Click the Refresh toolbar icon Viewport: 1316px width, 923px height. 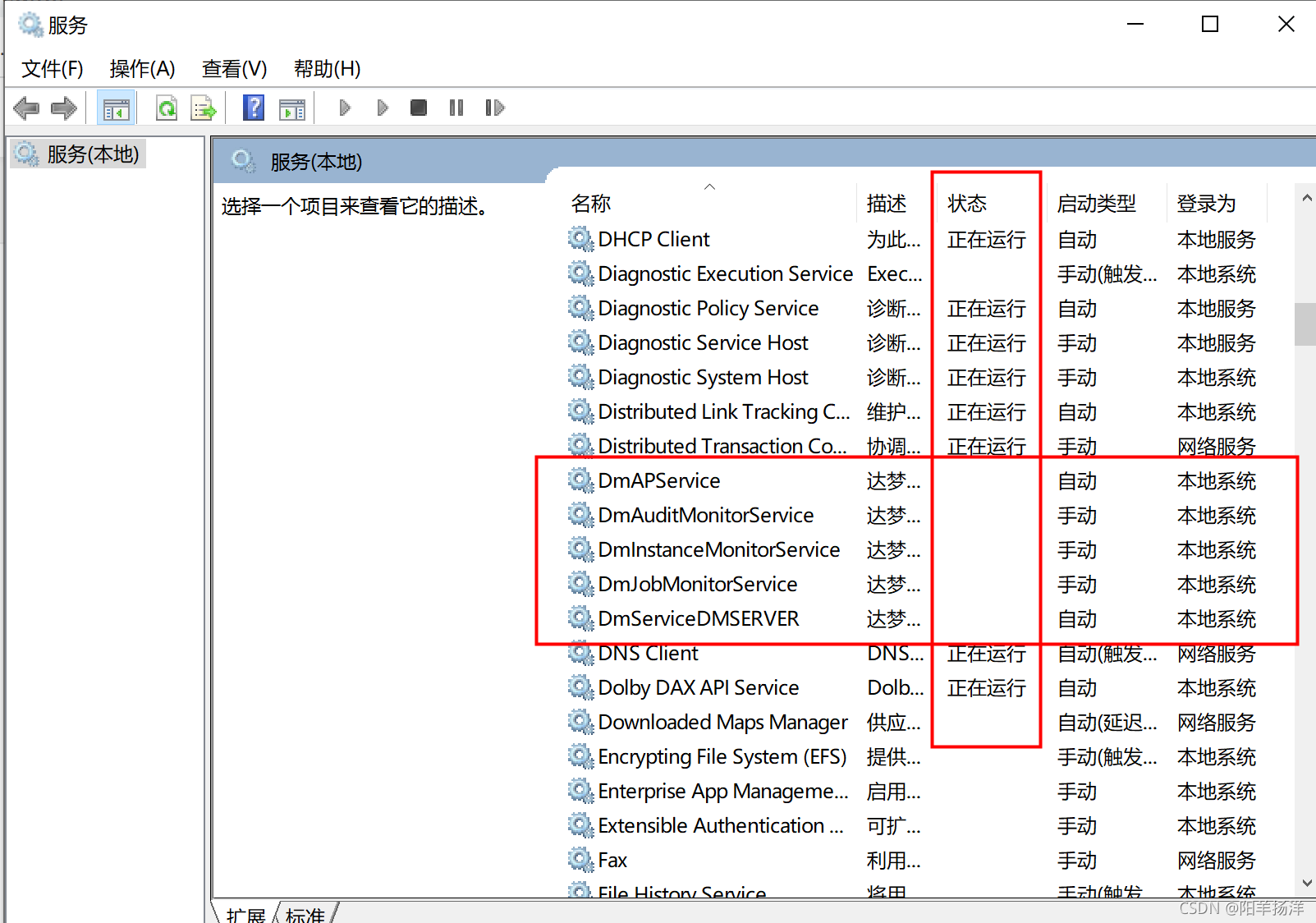[167, 108]
